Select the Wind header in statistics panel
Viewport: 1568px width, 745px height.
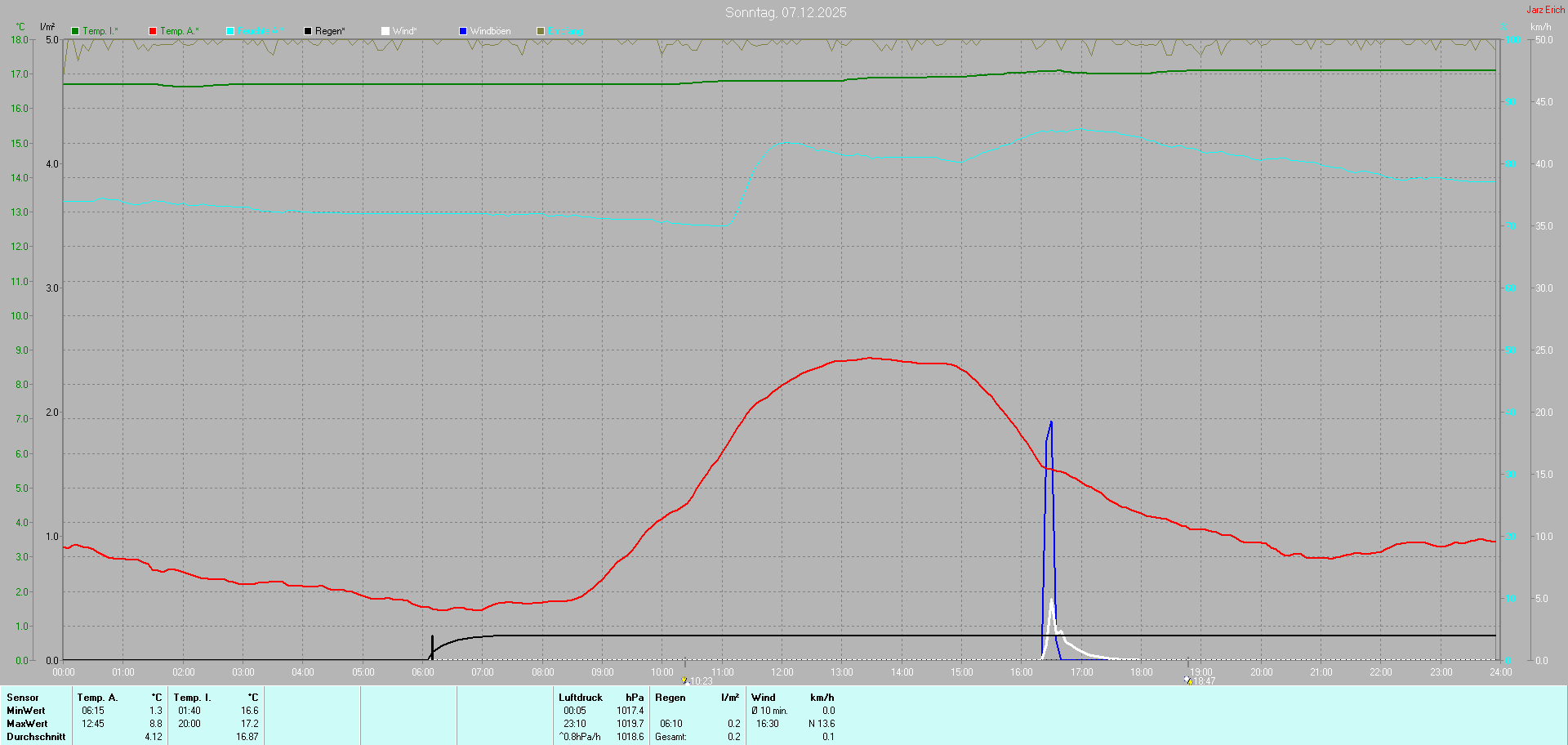click(764, 698)
